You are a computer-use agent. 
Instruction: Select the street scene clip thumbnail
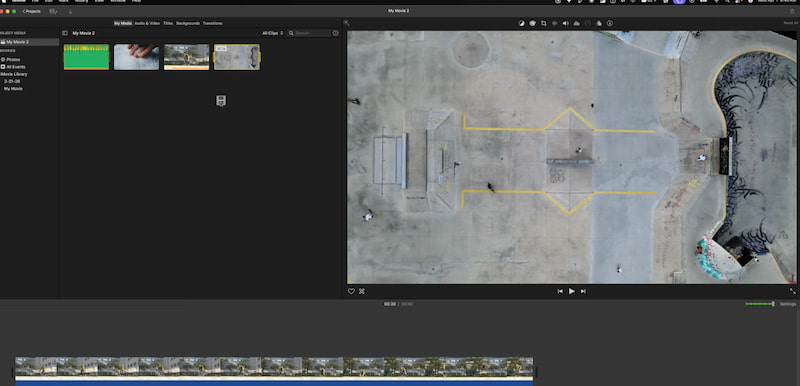point(186,57)
